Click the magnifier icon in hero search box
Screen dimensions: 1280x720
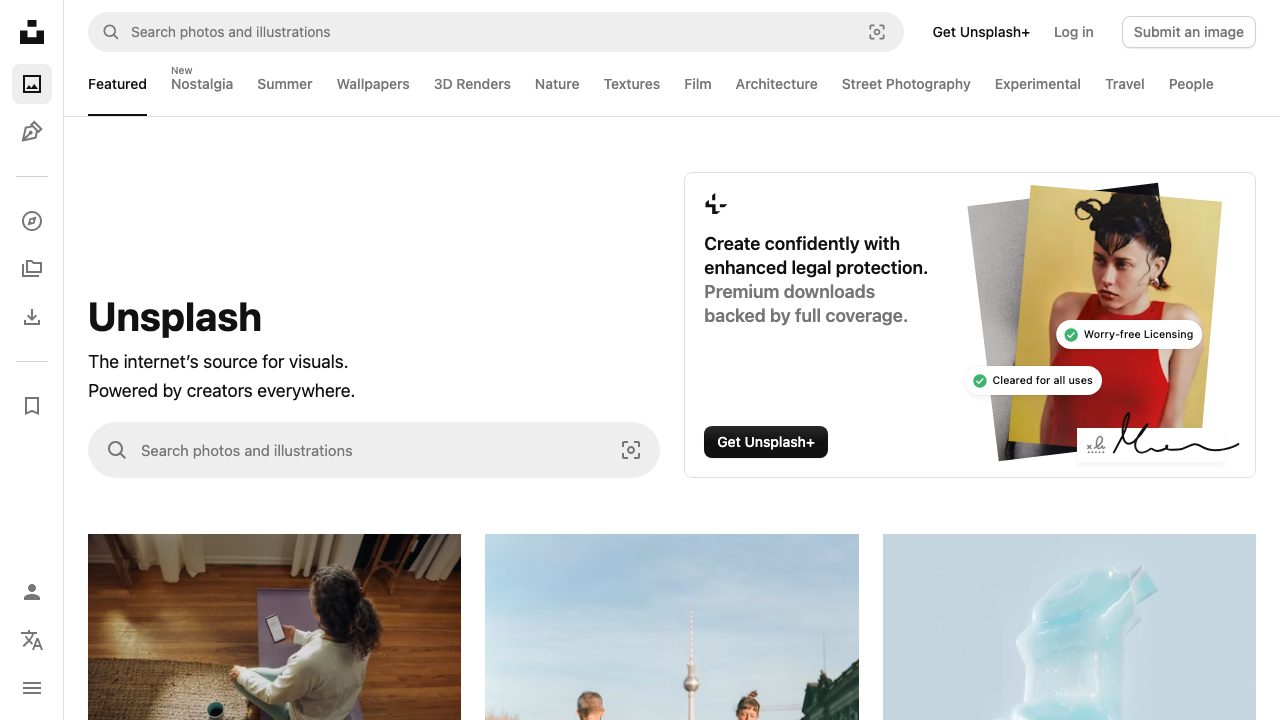point(117,450)
